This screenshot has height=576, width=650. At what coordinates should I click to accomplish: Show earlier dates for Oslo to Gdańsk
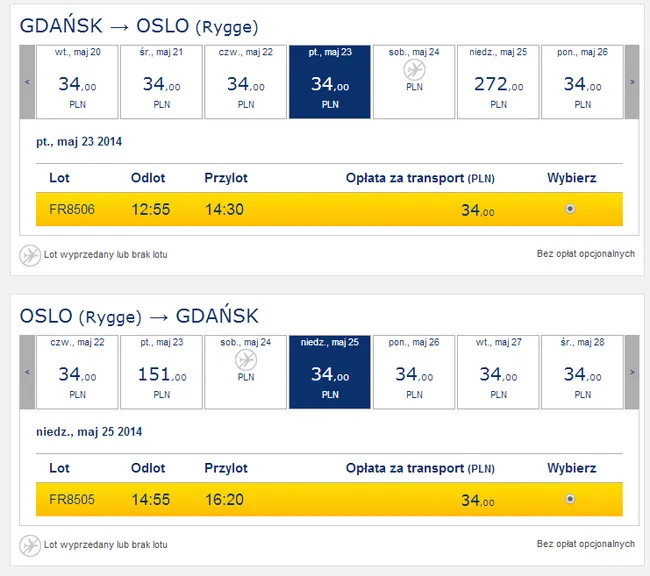tap(27, 372)
